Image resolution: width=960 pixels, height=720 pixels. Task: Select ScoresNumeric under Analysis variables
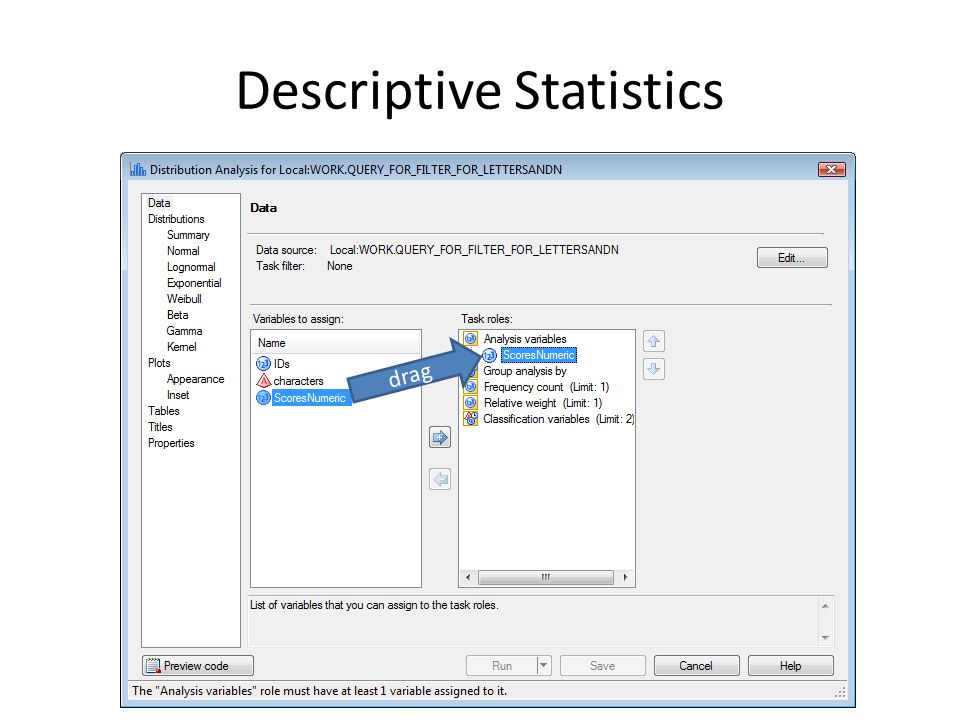point(538,354)
